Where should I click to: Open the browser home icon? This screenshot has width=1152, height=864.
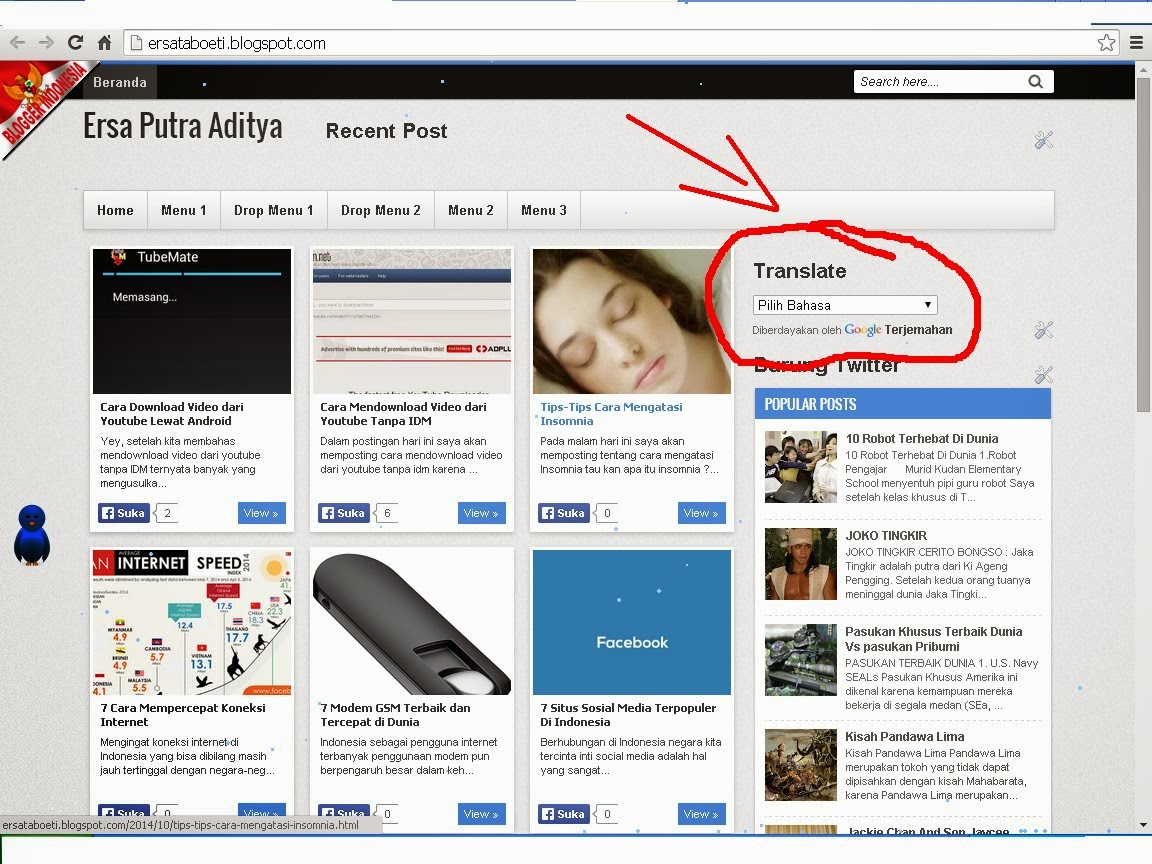pyautogui.click(x=104, y=43)
